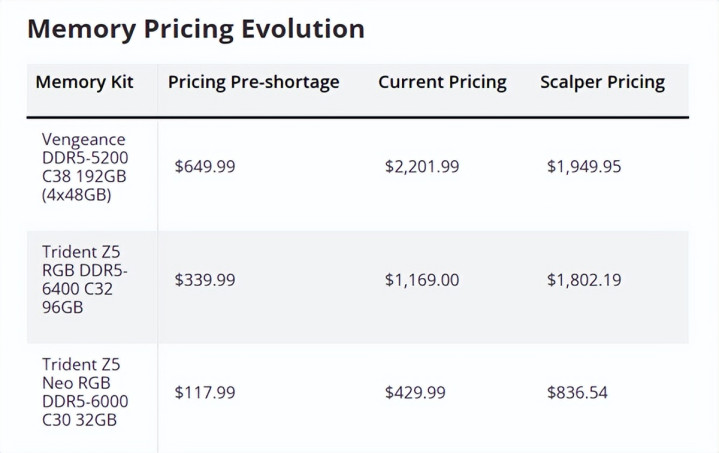Image resolution: width=719 pixels, height=453 pixels.
Task: Click the Trident Z5 RGB DDR5-6400 kit name
Action: pyautogui.click(x=85, y=279)
